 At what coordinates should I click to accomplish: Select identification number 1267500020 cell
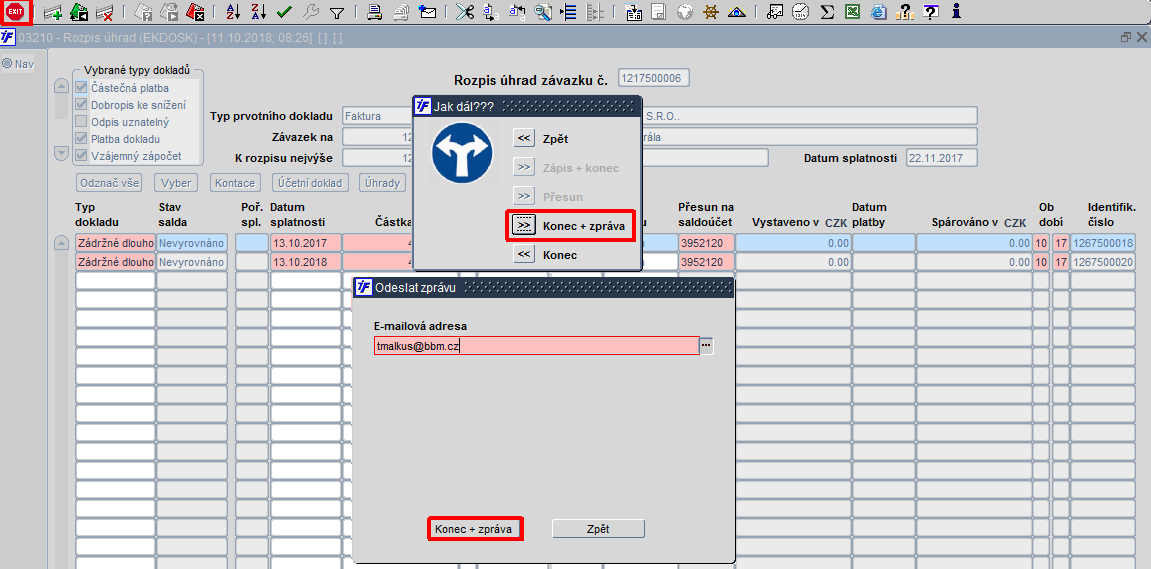(x=1103, y=262)
